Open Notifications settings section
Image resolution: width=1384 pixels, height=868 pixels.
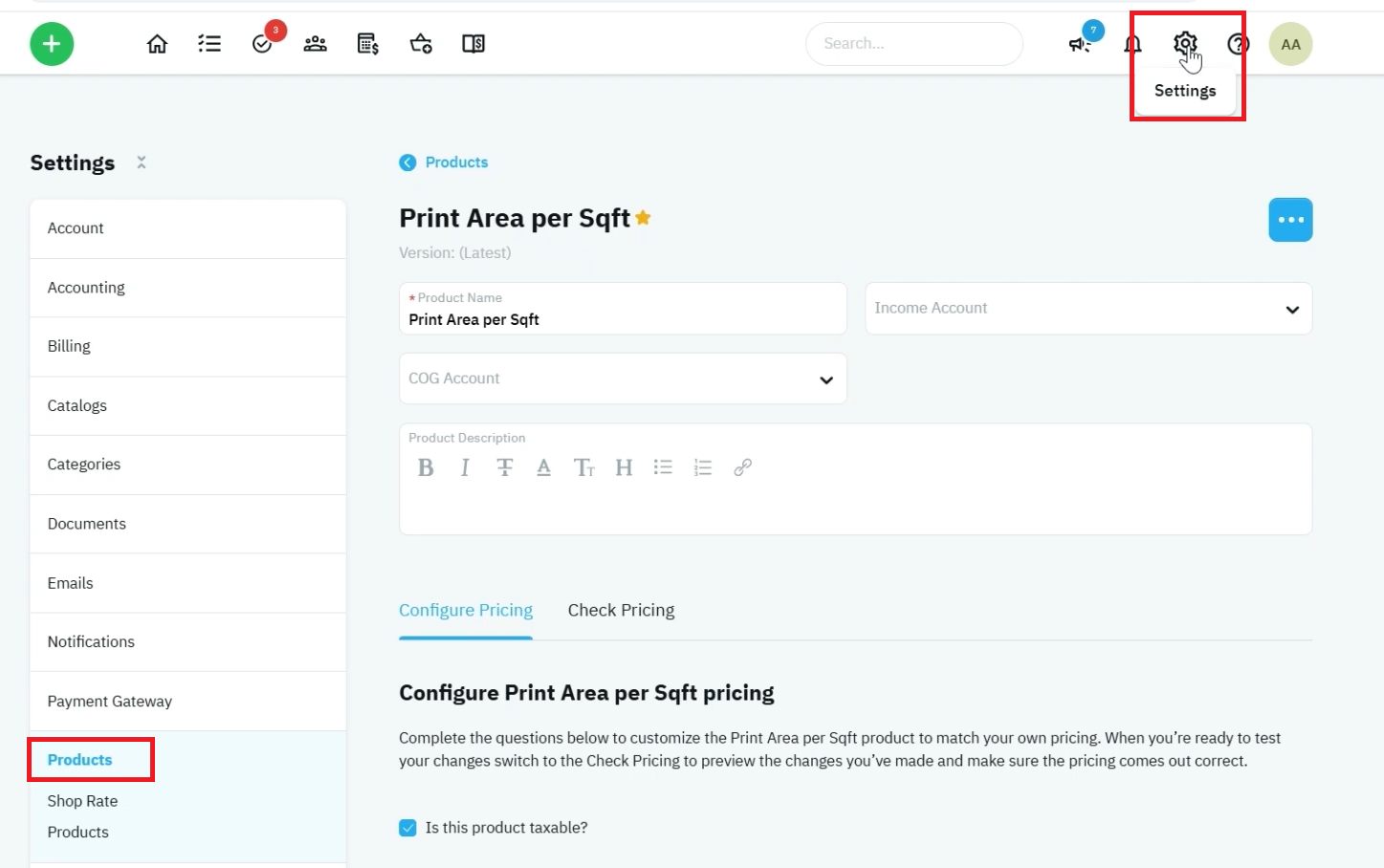187,641
